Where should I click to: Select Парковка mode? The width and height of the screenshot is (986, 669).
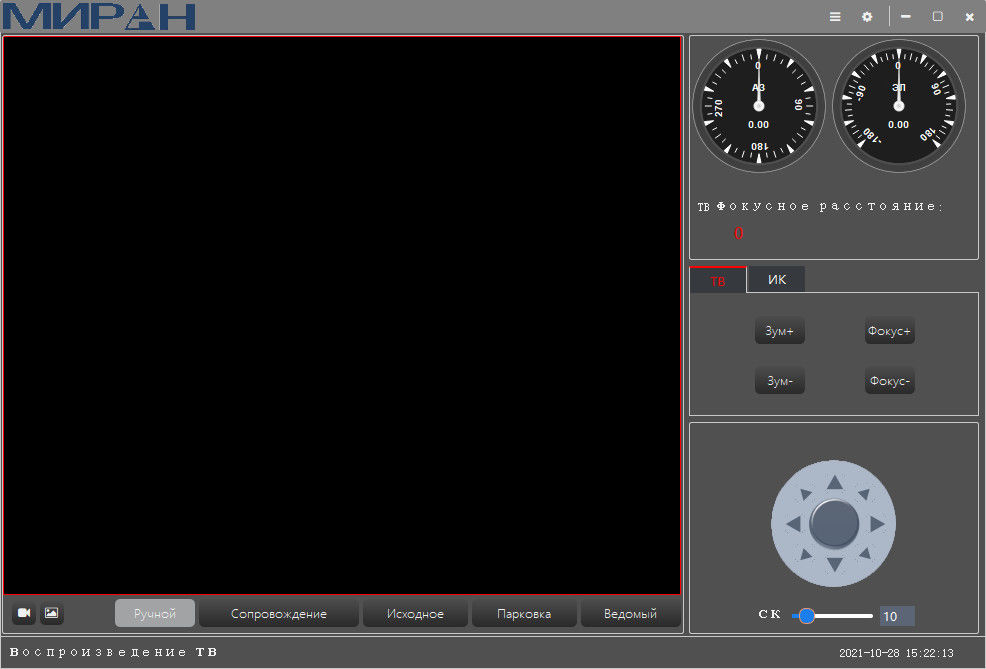click(x=524, y=614)
